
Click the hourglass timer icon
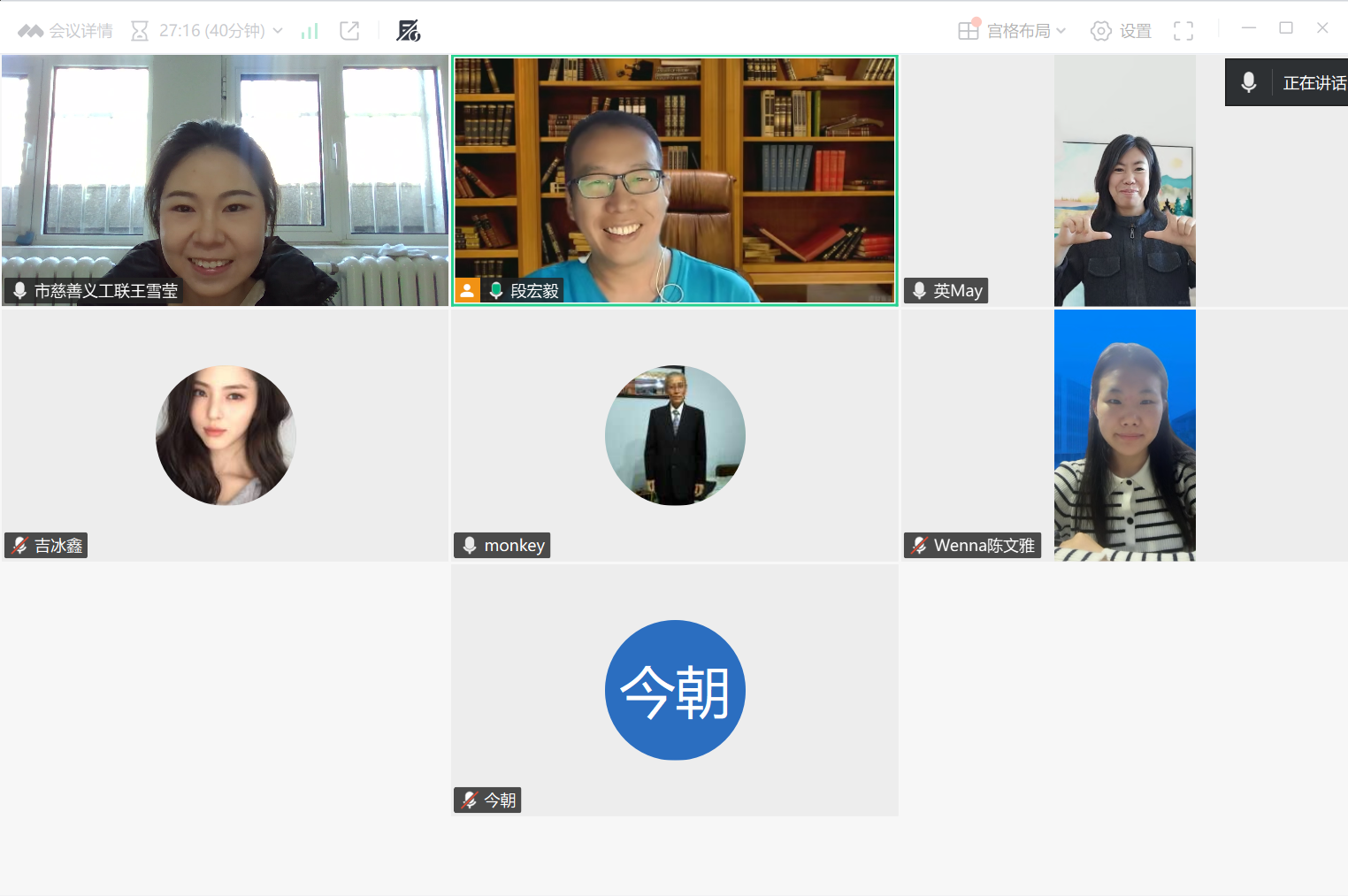coord(140,31)
